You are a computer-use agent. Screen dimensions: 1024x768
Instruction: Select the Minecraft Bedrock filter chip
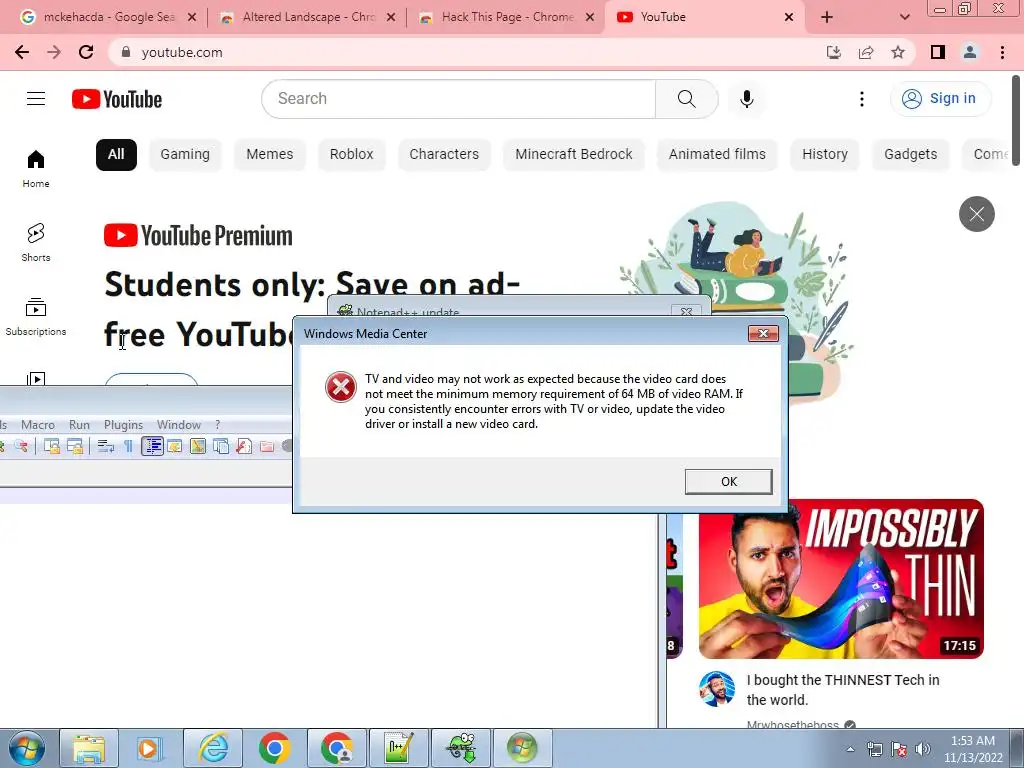pyautogui.click(x=573, y=155)
